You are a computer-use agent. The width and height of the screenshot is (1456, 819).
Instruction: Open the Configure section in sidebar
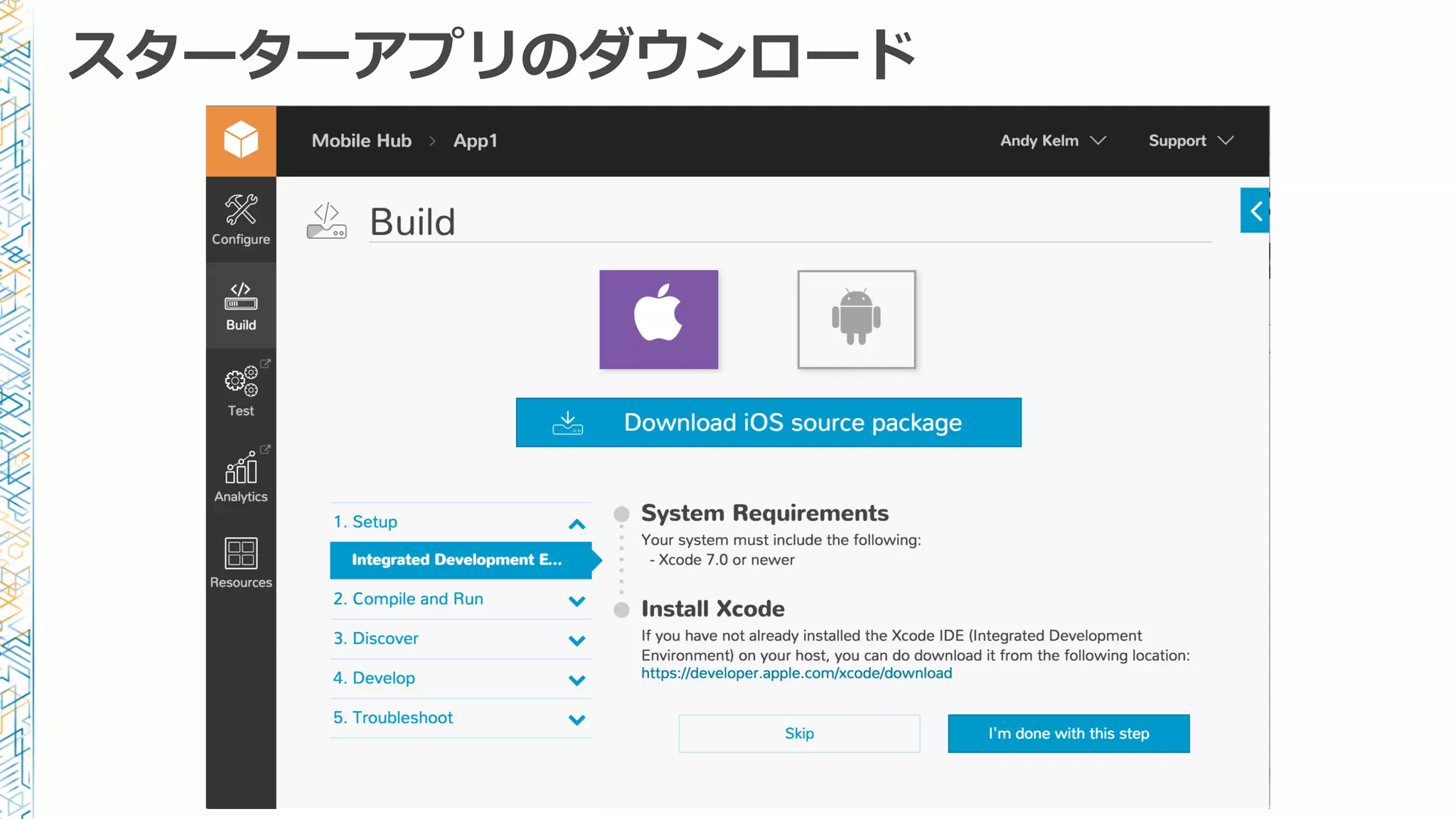pyautogui.click(x=241, y=220)
